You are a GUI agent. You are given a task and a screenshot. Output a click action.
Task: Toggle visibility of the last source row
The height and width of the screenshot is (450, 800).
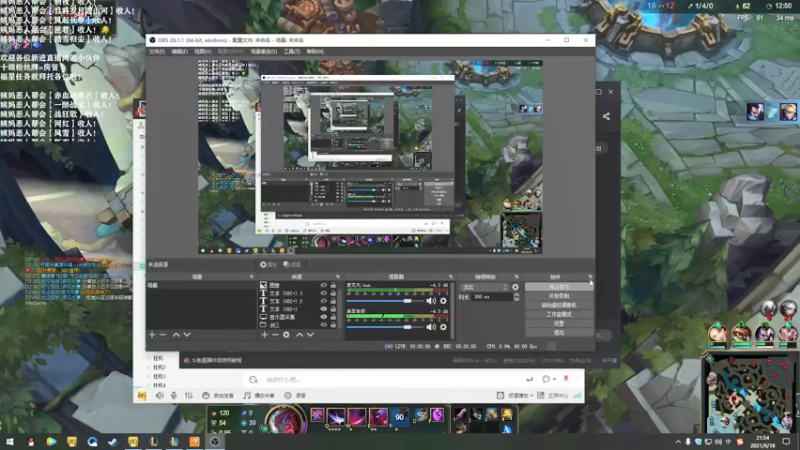[323, 324]
